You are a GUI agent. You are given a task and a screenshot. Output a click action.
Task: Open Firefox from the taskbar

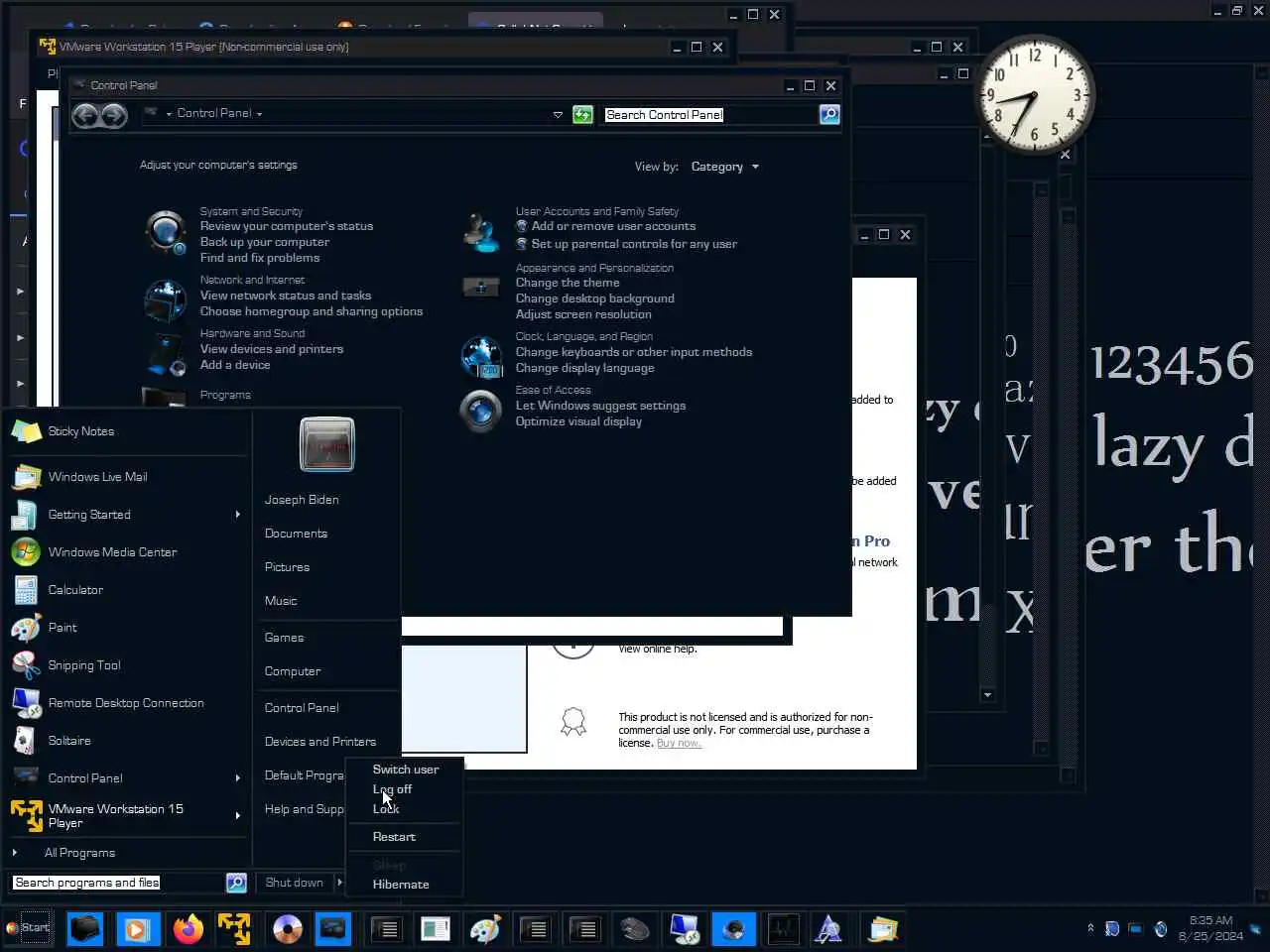(188, 929)
